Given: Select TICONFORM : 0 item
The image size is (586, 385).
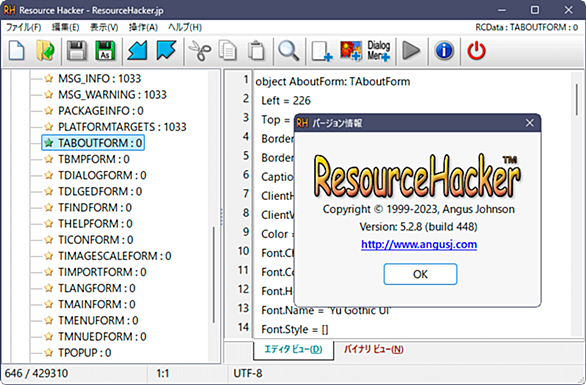Looking at the screenshot, I should click(96, 240).
